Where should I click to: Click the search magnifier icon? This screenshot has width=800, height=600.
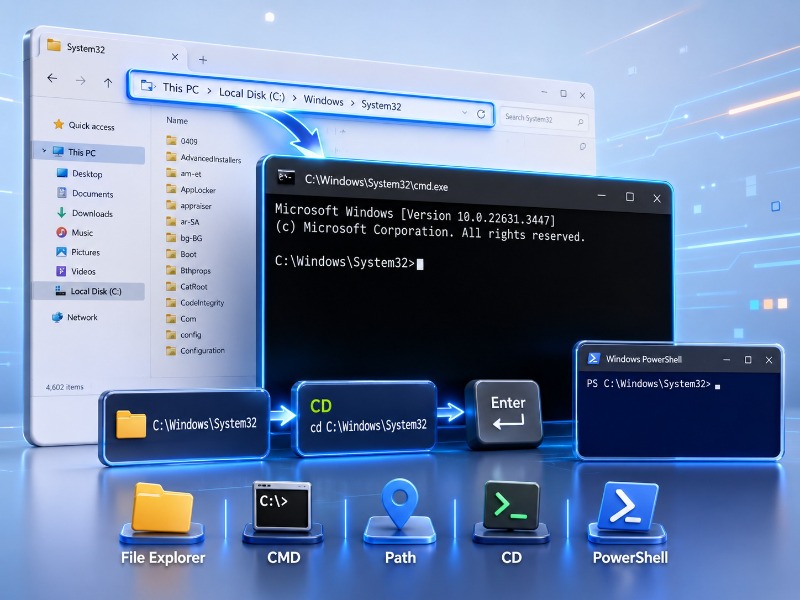[x=580, y=122]
